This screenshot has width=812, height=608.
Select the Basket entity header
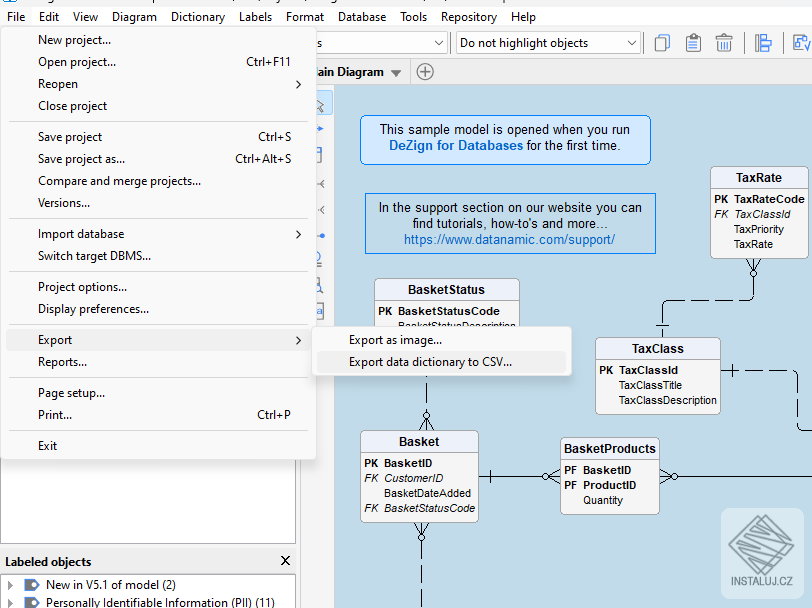click(x=419, y=442)
